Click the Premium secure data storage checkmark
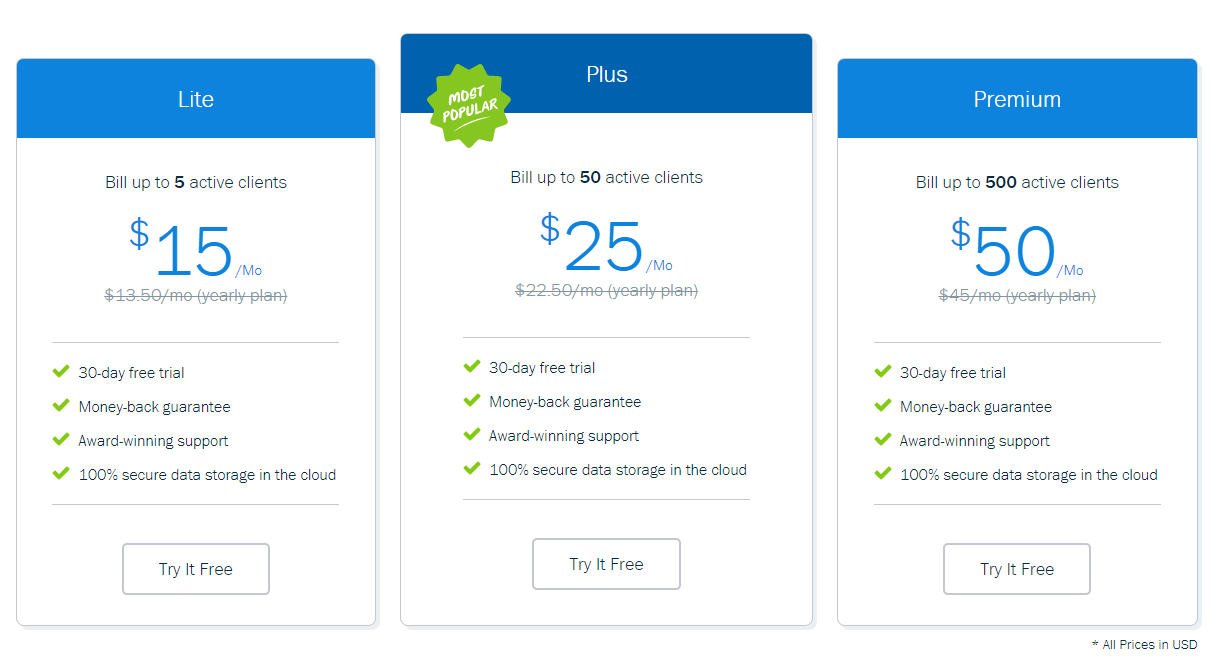Screen dimensions: 1221x665 coord(882,474)
